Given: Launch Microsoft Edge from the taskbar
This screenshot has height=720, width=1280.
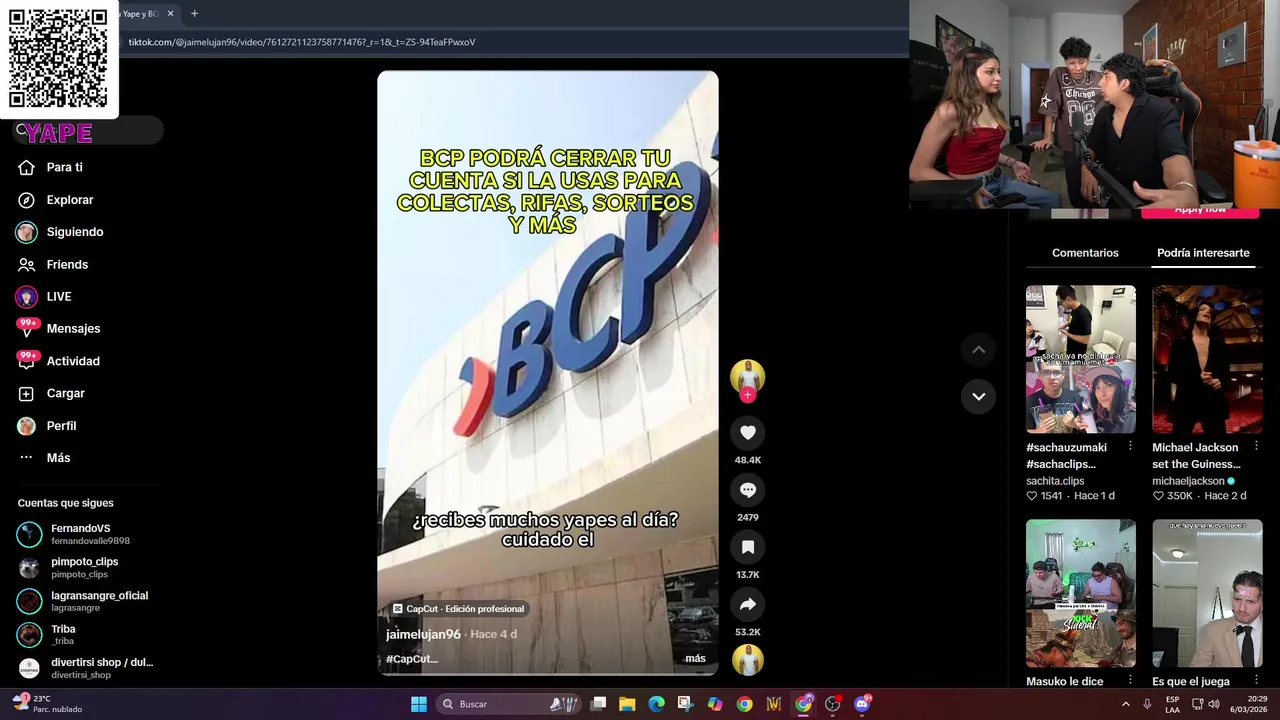Looking at the screenshot, I should 656,704.
